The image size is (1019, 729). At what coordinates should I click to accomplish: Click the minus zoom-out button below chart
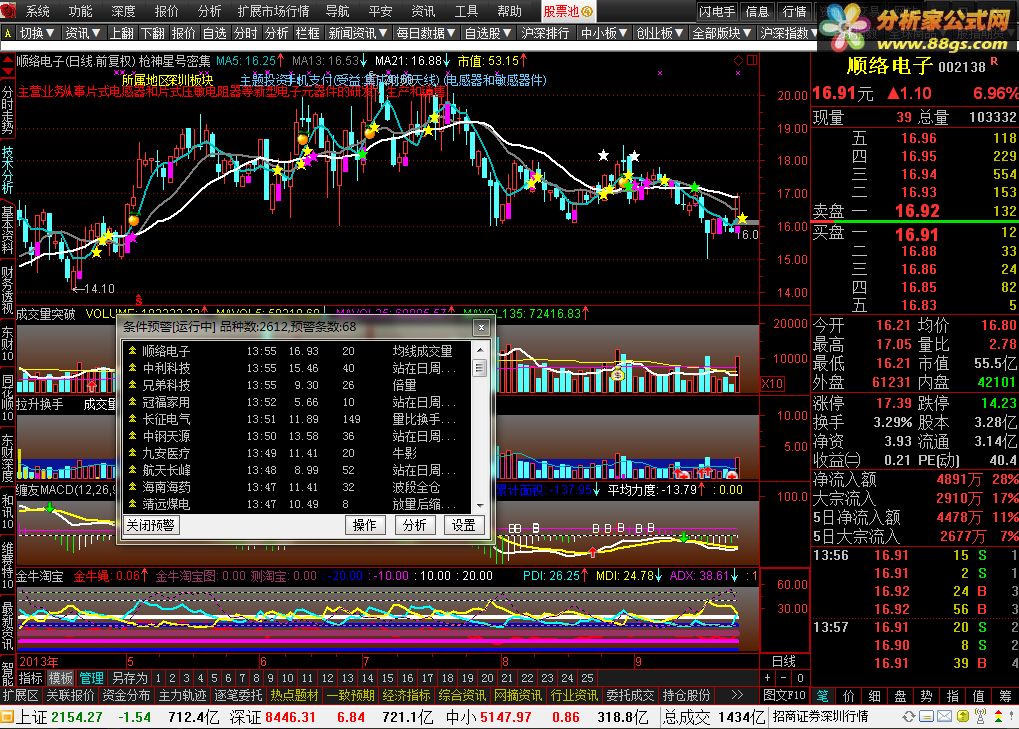[784, 678]
